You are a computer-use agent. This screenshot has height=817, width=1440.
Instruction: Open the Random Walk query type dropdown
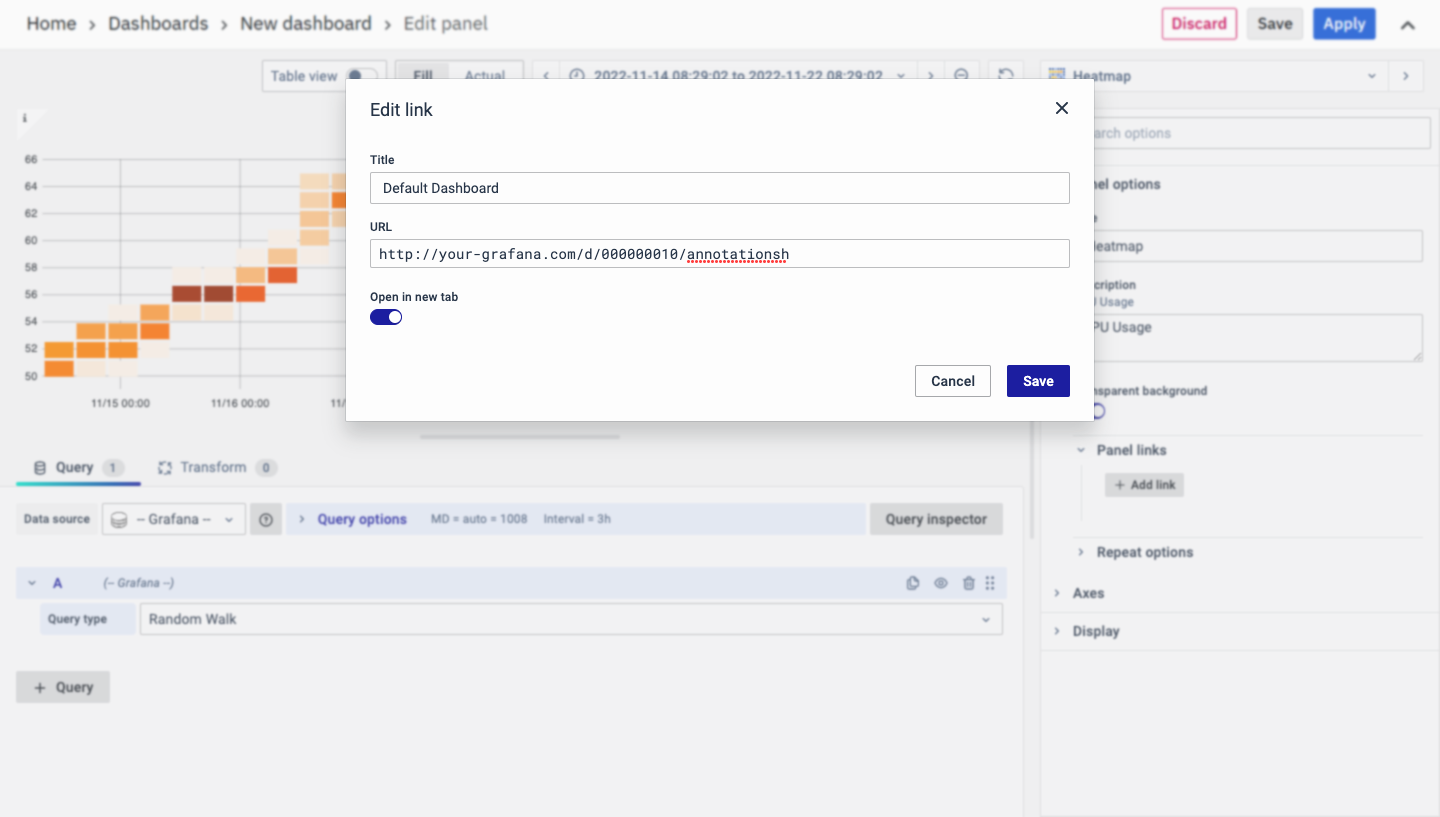click(570, 619)
